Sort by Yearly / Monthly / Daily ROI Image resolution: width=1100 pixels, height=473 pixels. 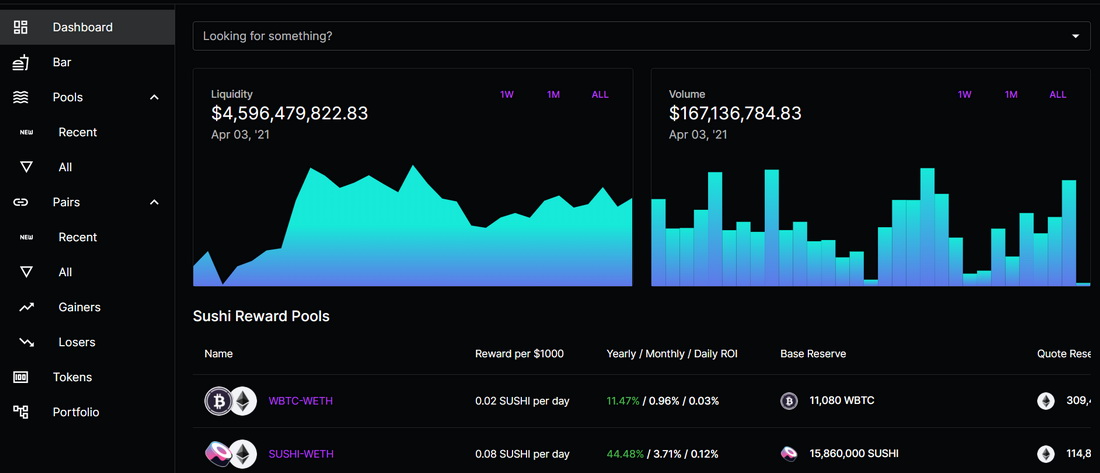(x=671, y=354)
